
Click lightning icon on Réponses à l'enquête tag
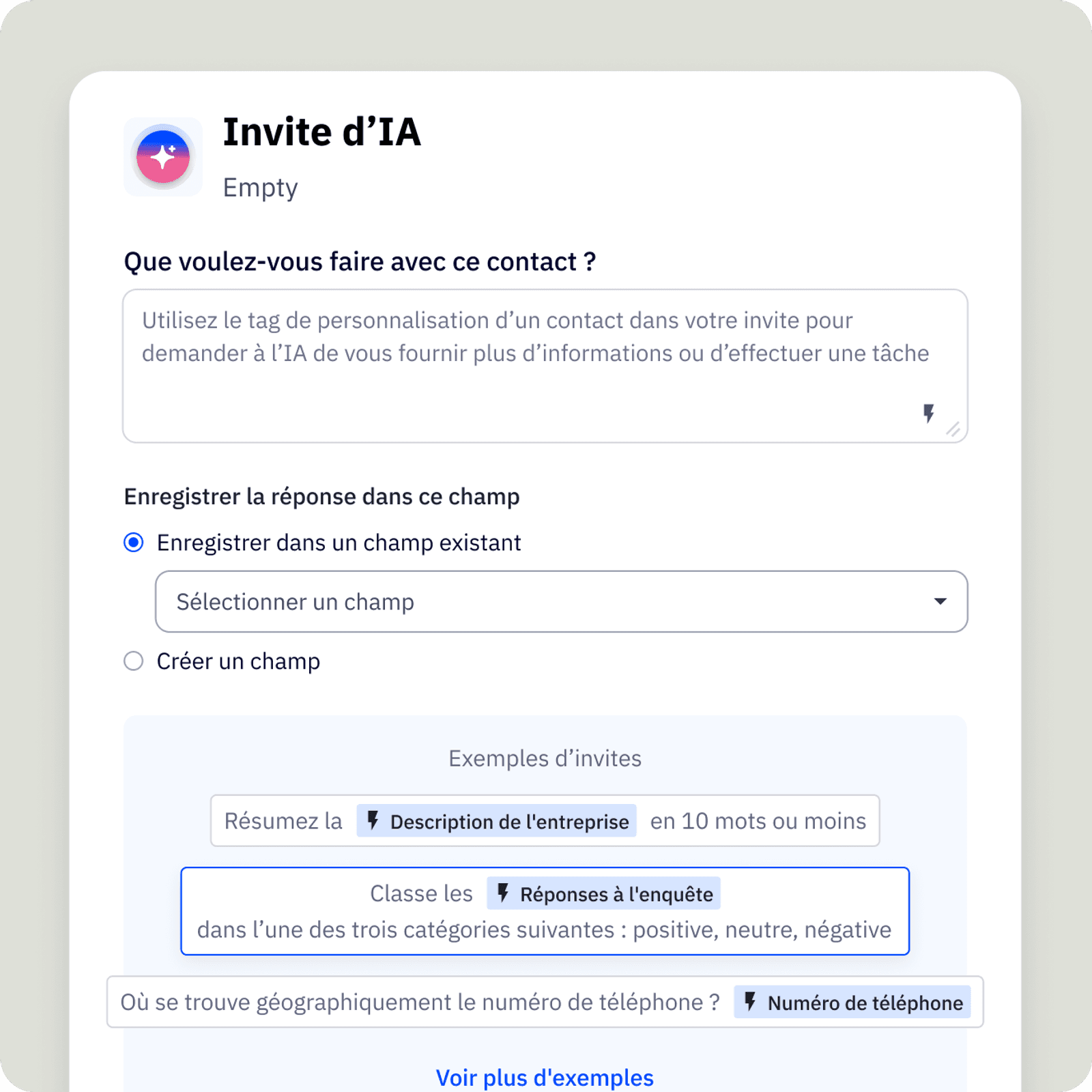tap(503, 893)
